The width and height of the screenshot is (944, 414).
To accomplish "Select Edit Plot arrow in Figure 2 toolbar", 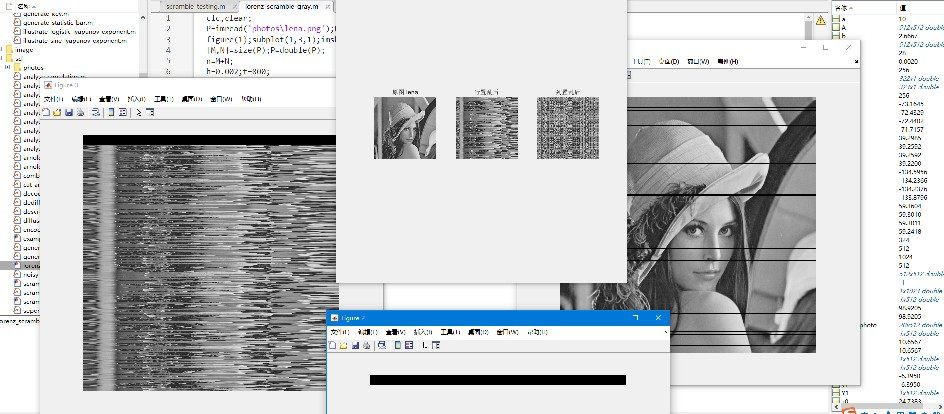I will point(424,345).
